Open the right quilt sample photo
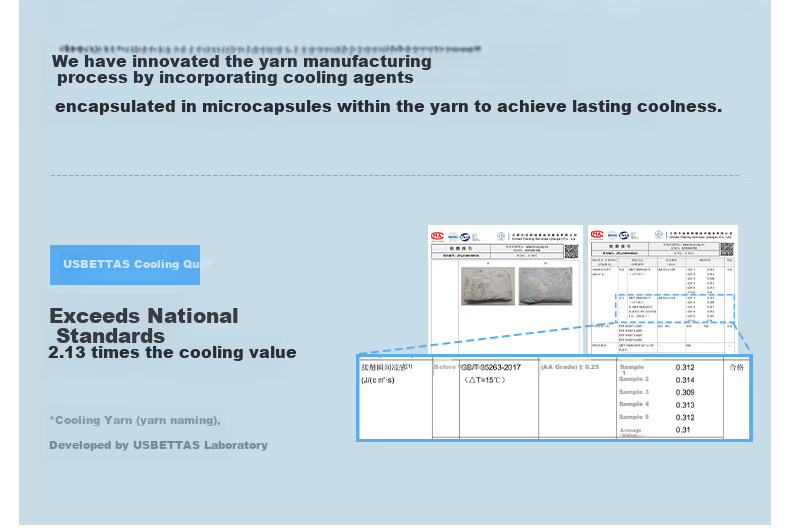Viewport: 790px width, 530px height. pyautogui.click(x=545, y=286)
